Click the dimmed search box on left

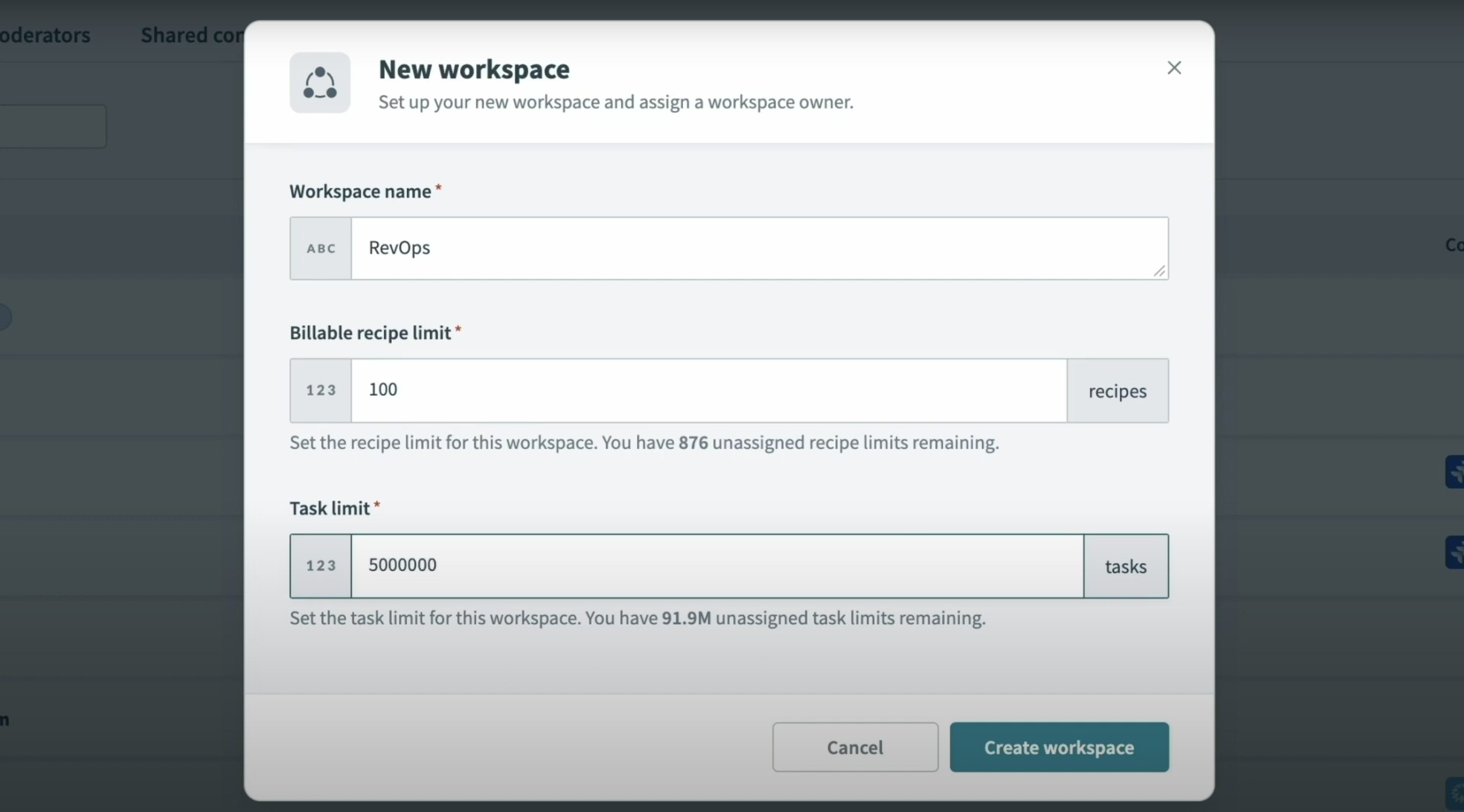(52, 126)
